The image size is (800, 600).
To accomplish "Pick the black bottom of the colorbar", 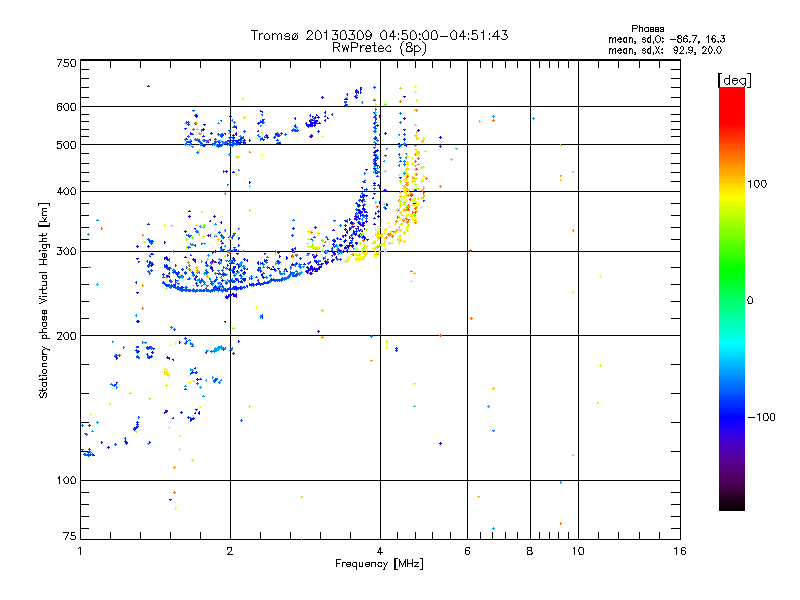I will (731, 505).
